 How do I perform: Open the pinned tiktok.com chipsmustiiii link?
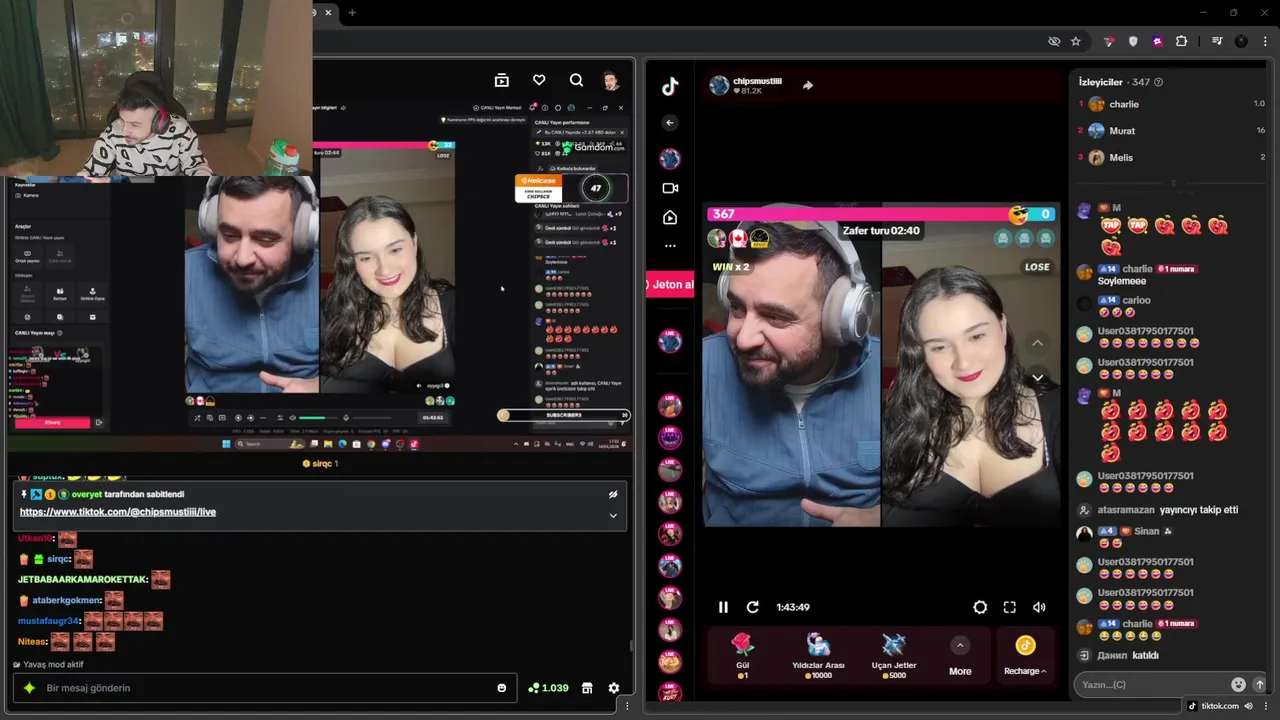tap(118, 512)
